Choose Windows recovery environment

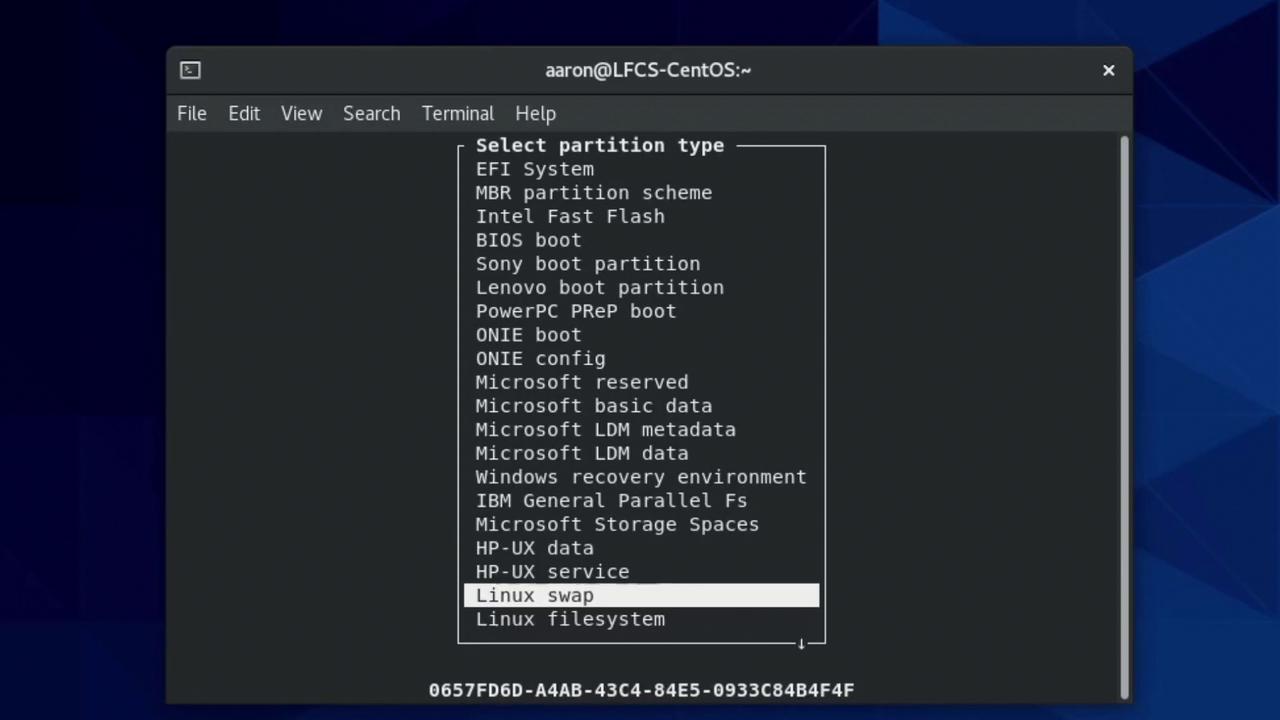(641, 477)
